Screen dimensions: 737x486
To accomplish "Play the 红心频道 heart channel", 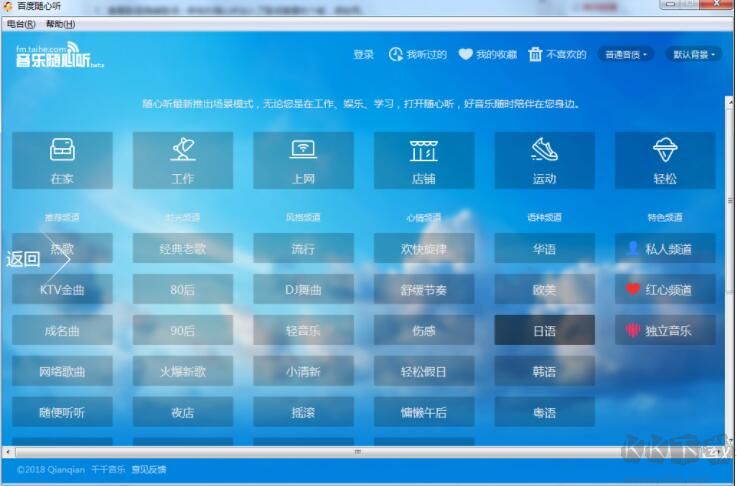I will [665, 290].
